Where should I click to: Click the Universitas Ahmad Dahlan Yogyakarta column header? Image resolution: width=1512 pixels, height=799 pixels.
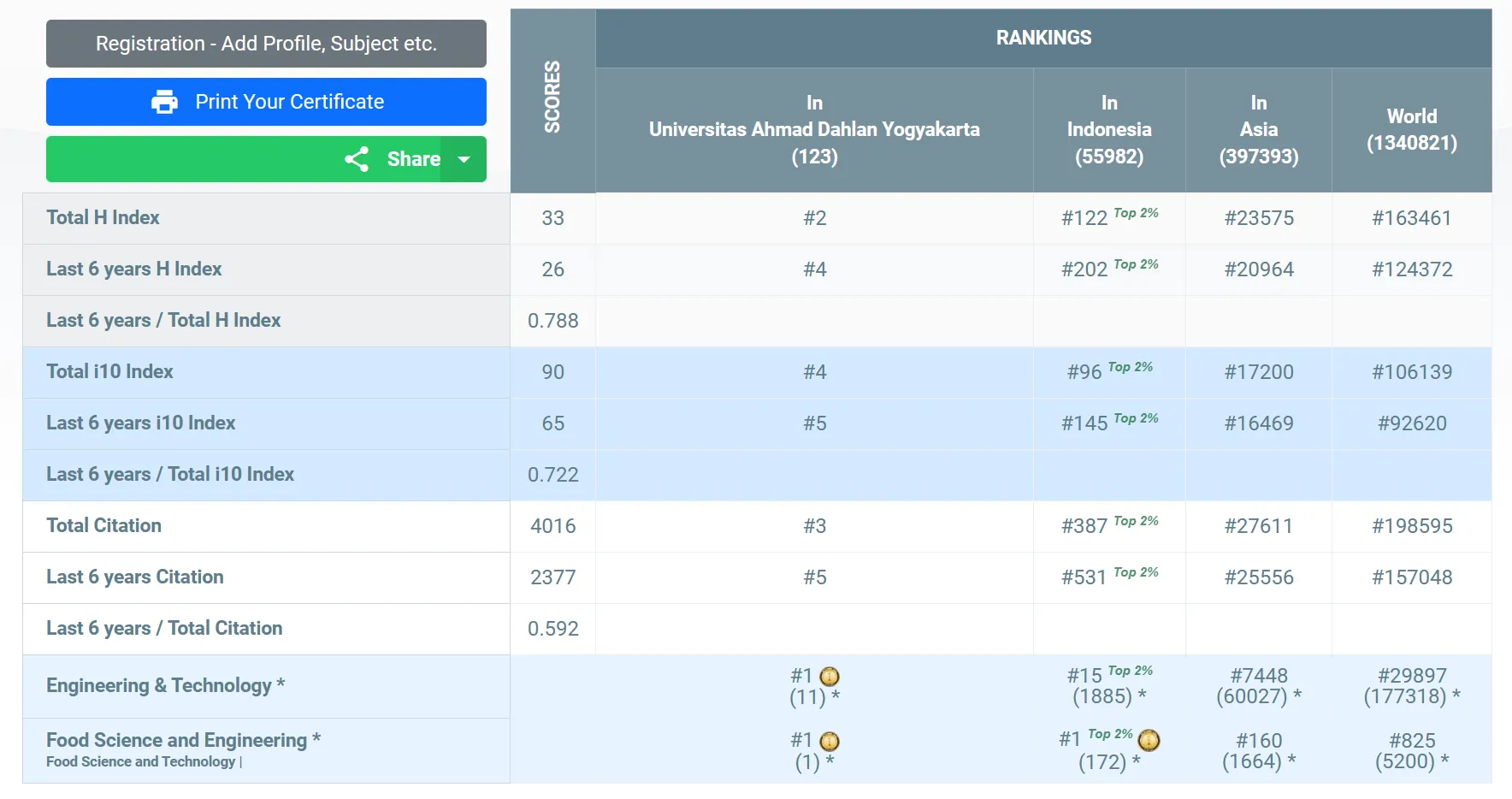pyautogui.click(x=814, y=130)
